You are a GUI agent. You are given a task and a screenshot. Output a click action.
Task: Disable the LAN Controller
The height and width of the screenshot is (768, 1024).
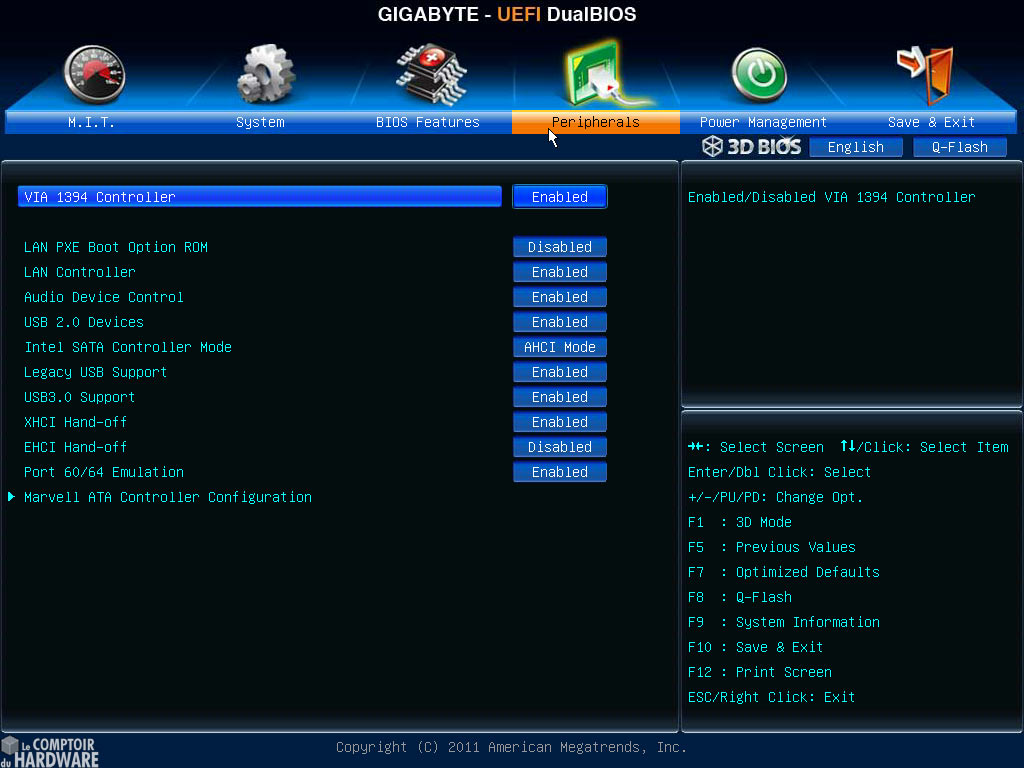[x=559, y=271]
